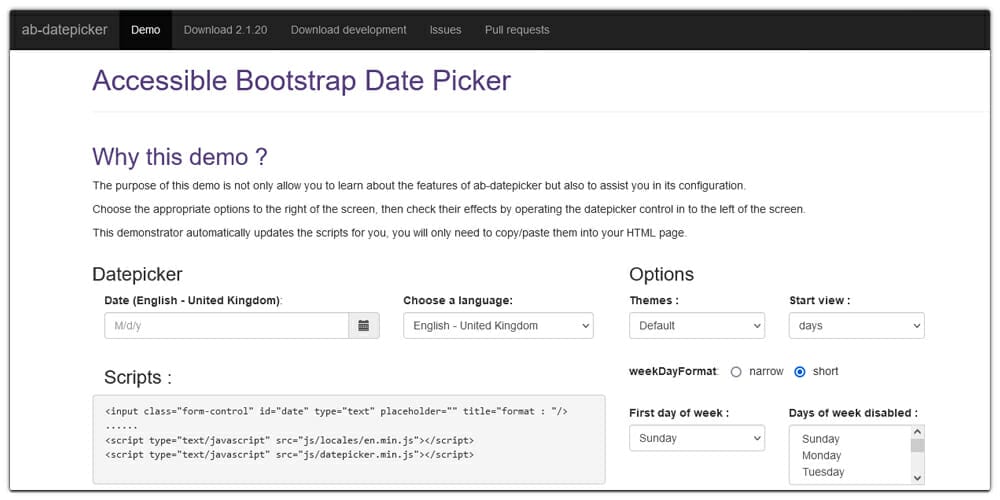This screenshot has height=500, width=1000.
Task: Click the Accessible Bootstrap Date Picker heading
Action: [302, 82]
